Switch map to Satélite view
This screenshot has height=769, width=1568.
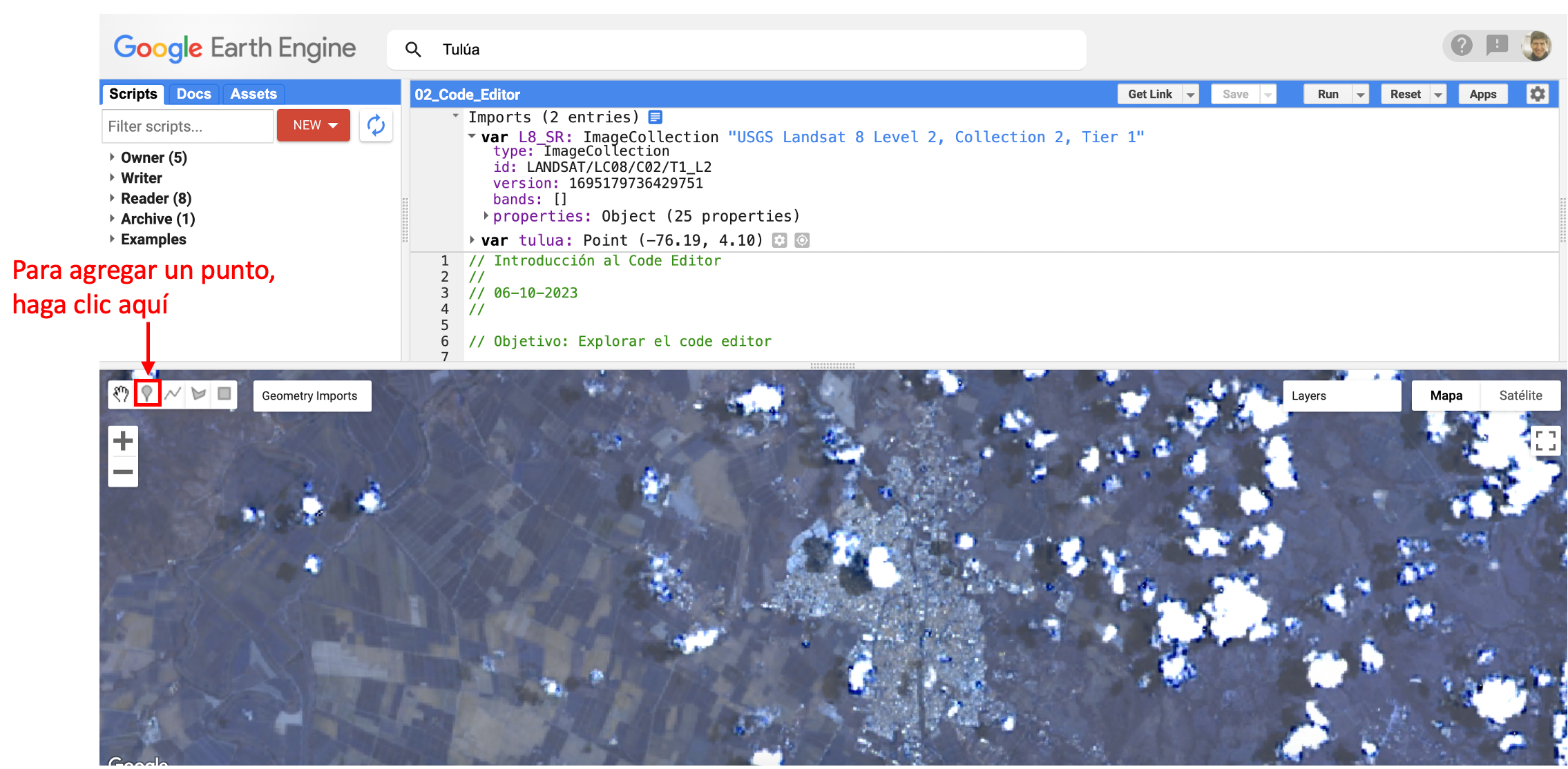[x=1520, y=396]
